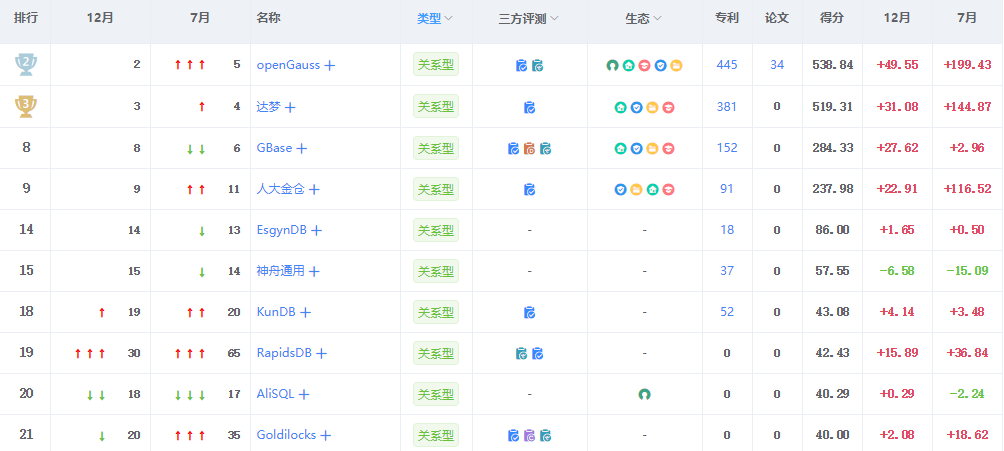Click the 得分 column header
1004x451 pixels.
click(x=832, y=18)
